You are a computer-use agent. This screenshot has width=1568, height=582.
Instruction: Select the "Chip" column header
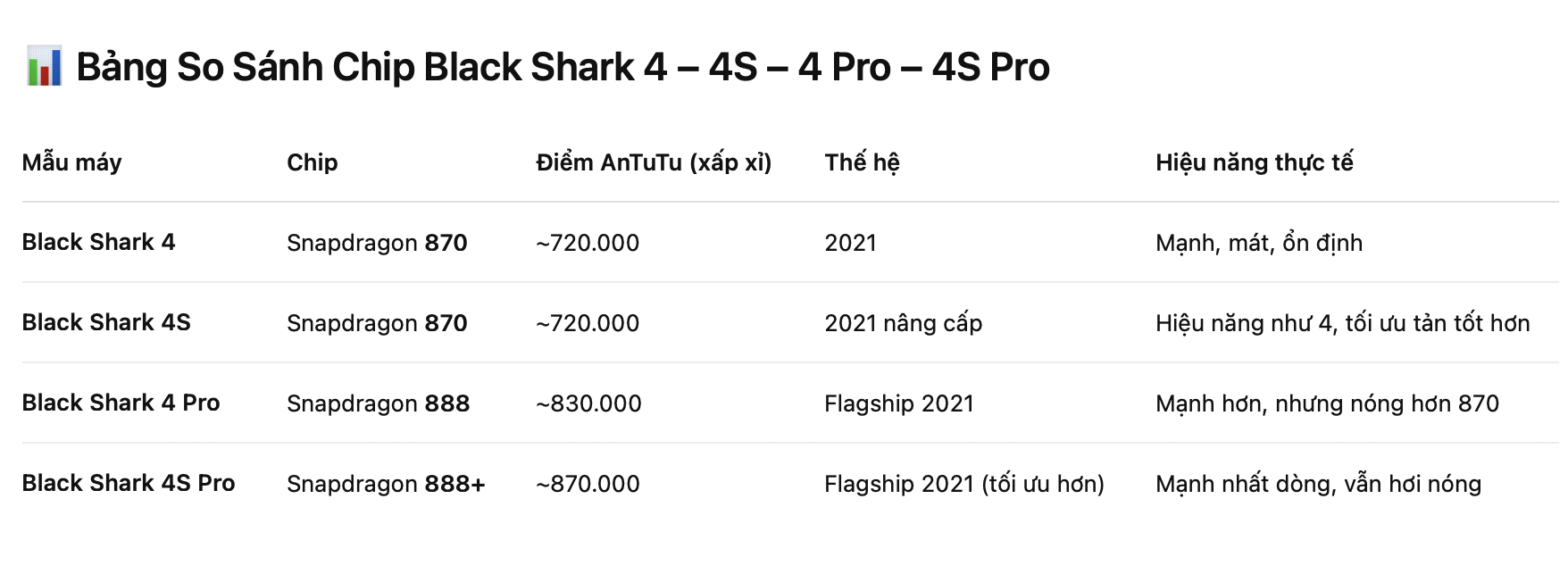click(x=312, y=162)
